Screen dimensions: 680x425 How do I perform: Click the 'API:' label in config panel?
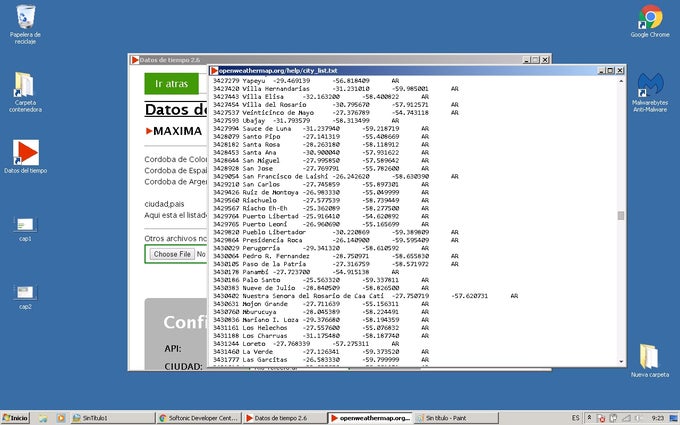tap(173, 349)
